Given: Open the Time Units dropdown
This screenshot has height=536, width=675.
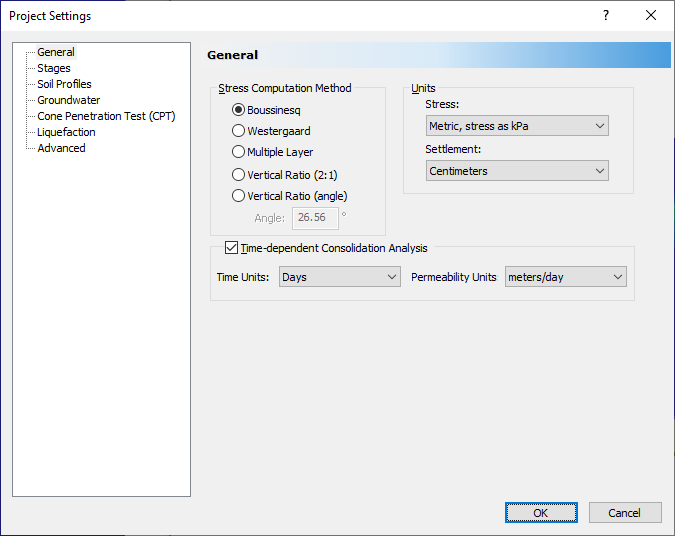Looking at the screenshot, I should tap(340, 277).
